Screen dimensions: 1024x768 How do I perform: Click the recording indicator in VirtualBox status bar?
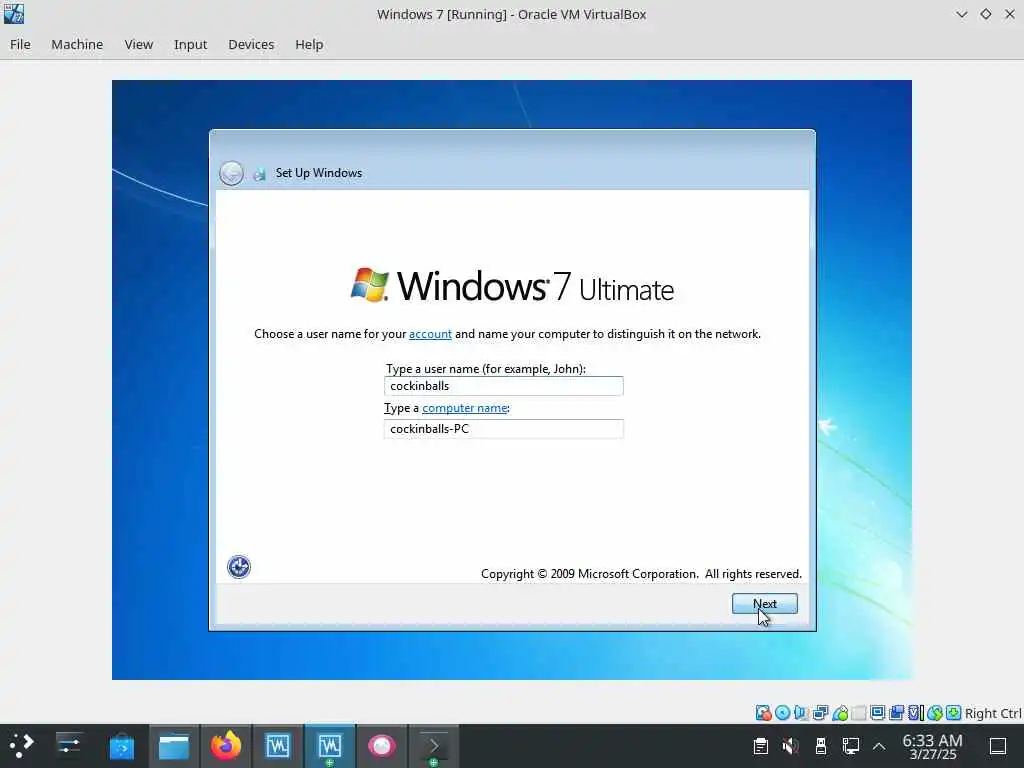pos(897,712)
